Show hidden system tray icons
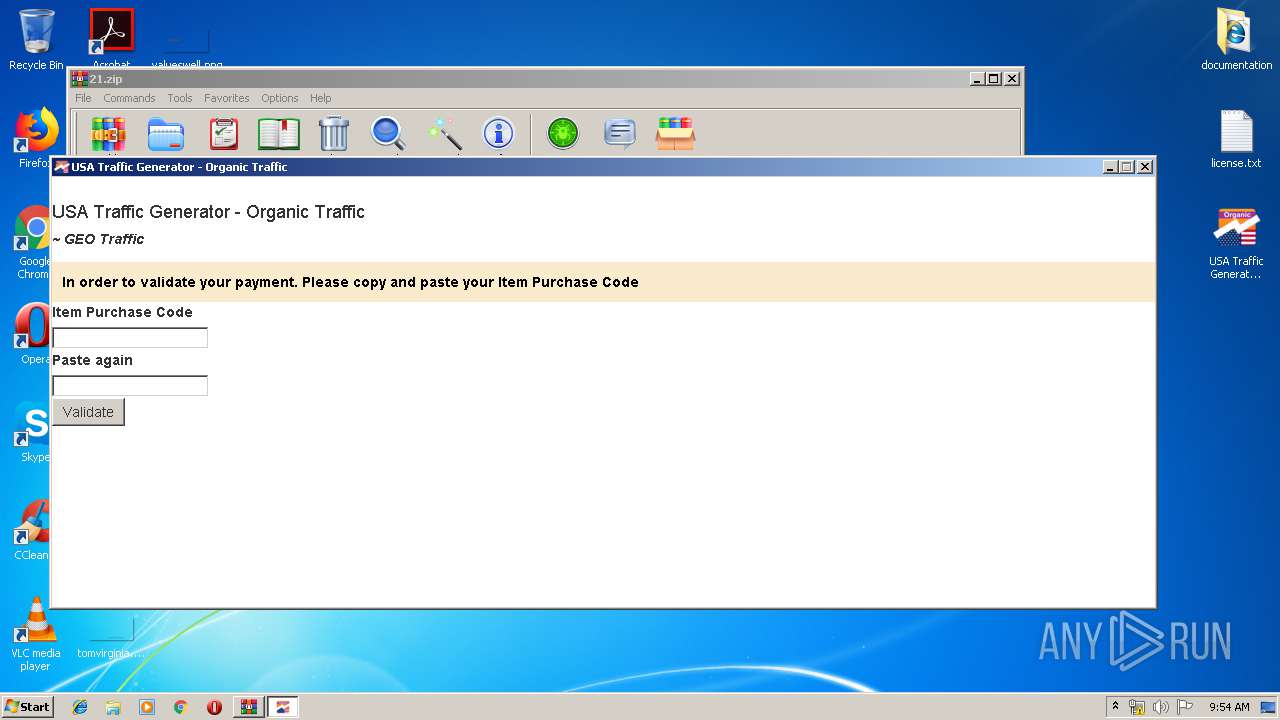This screenshot has height=720, width=1280. point(1116,707)
